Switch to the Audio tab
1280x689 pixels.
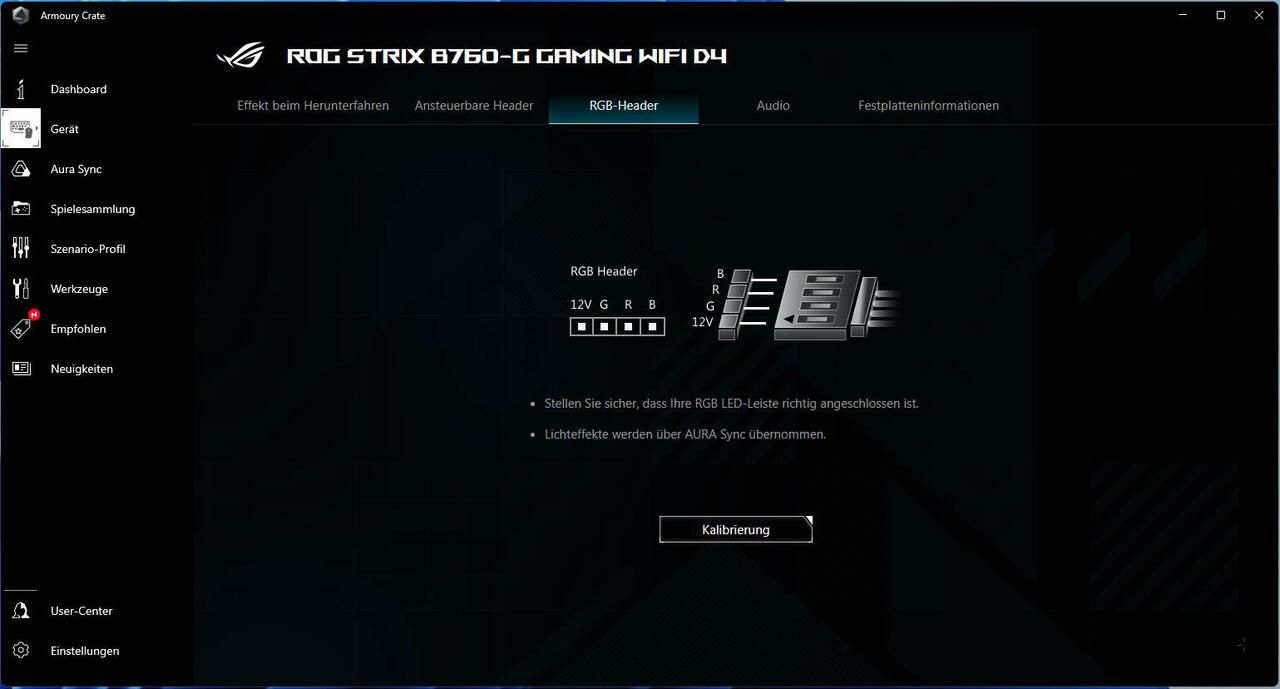click(773, 105)
